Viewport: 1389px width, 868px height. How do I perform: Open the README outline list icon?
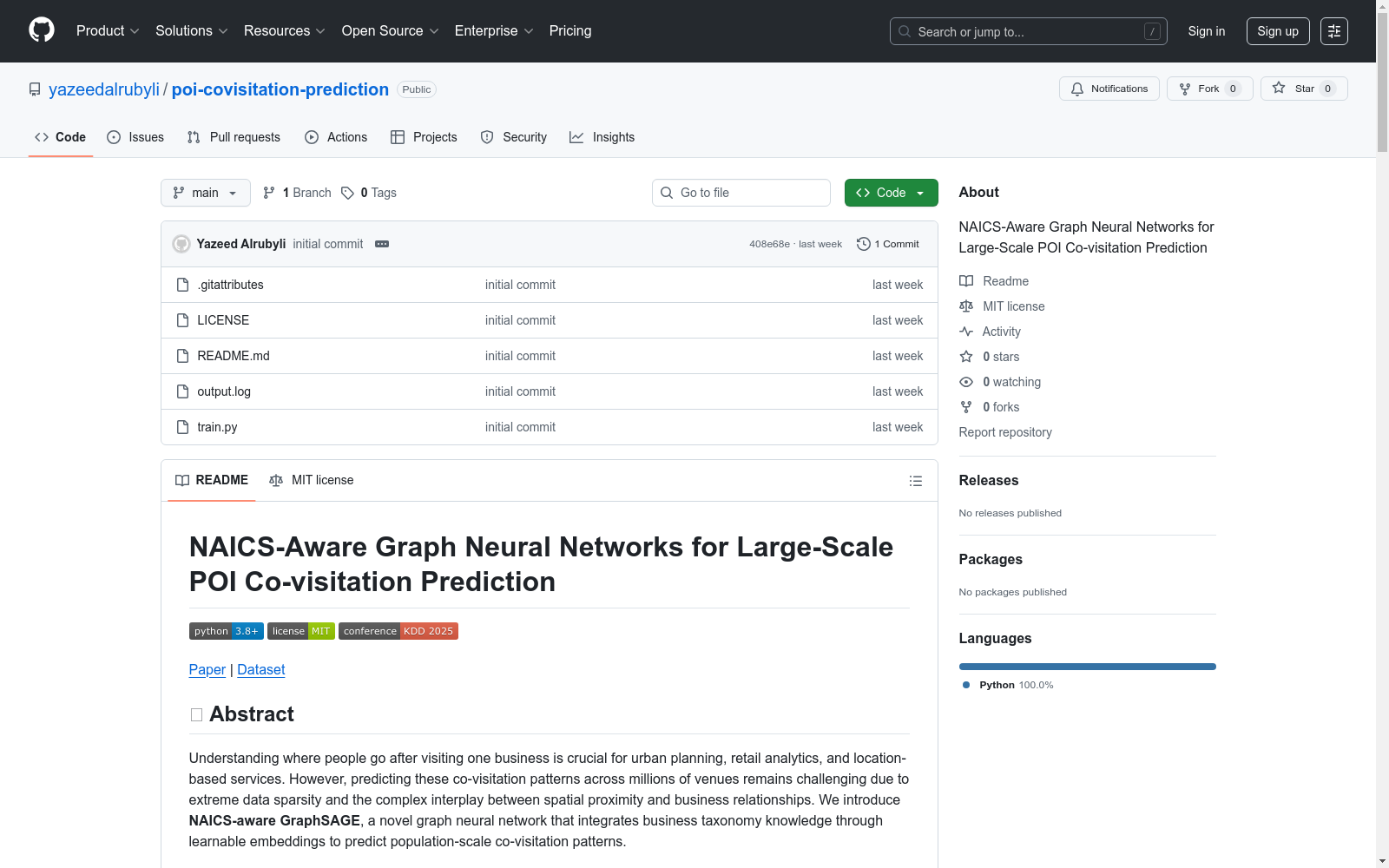point(915,481)
